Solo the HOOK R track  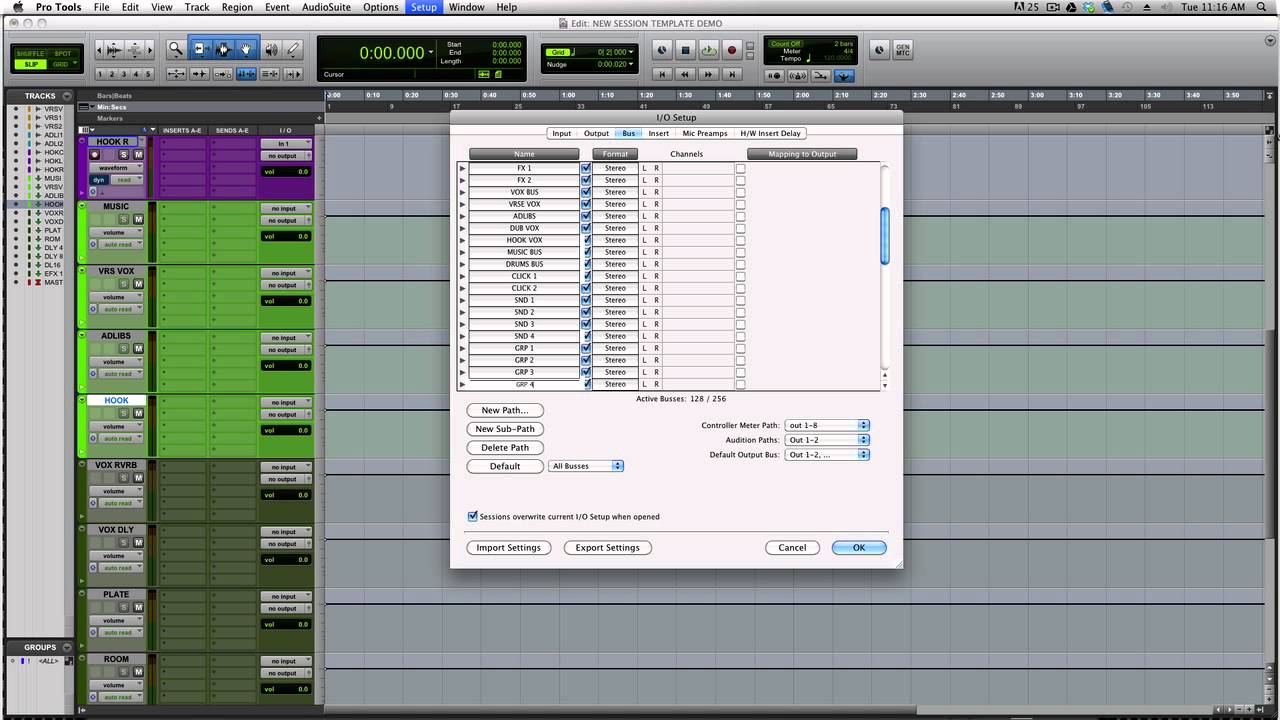tap(124, 155)
